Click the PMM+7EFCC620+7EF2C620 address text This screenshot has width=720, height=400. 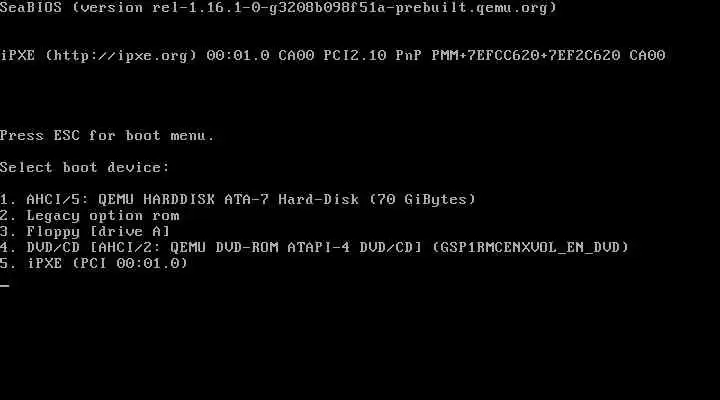coord(526,56)
